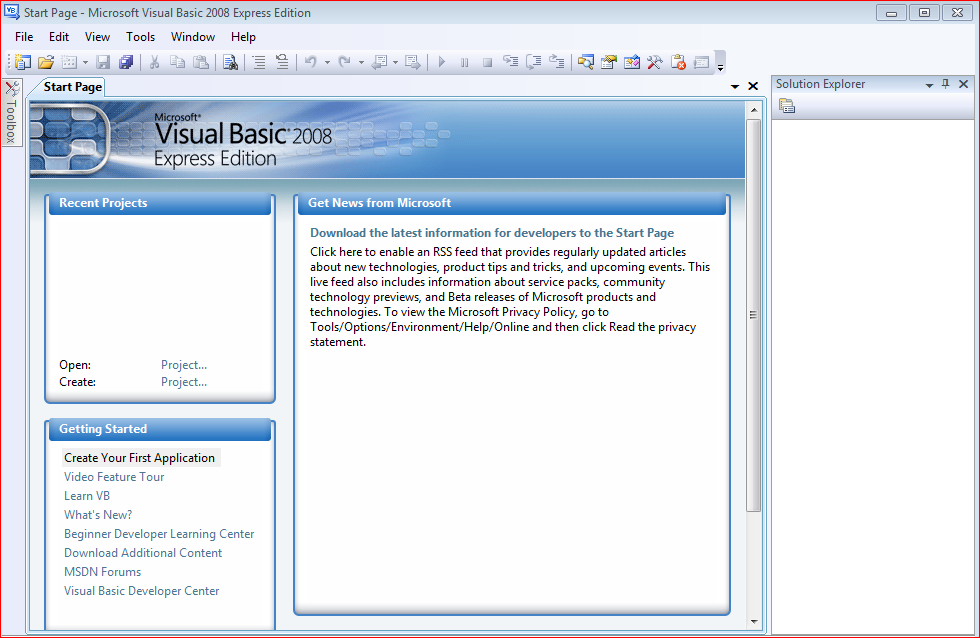This screenshot has width=980, height=638.
Task: Click the Navigate Forward icon
Action: point(412,62)
